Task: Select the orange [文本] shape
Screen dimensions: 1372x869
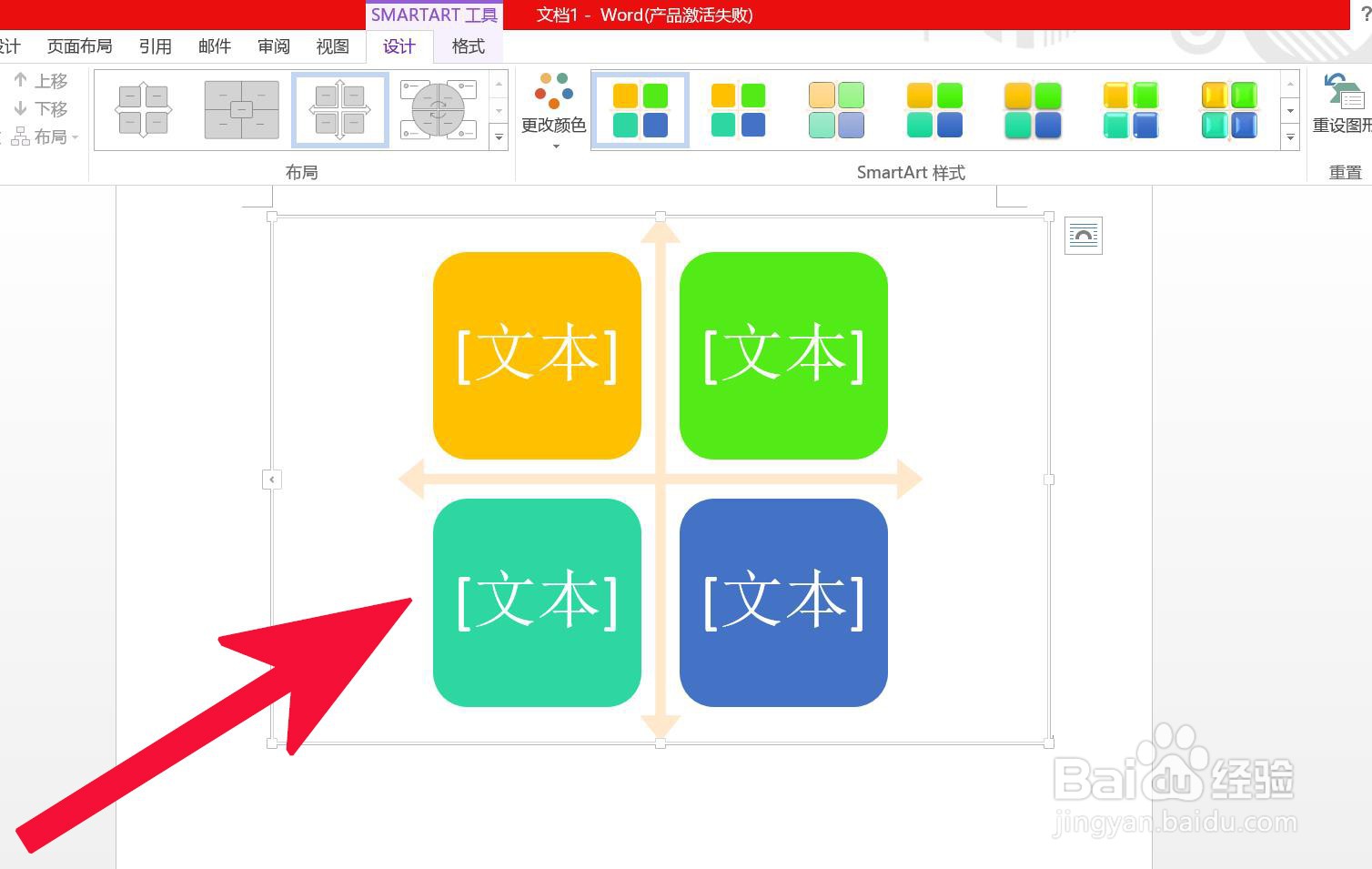Action: point(537,356)
